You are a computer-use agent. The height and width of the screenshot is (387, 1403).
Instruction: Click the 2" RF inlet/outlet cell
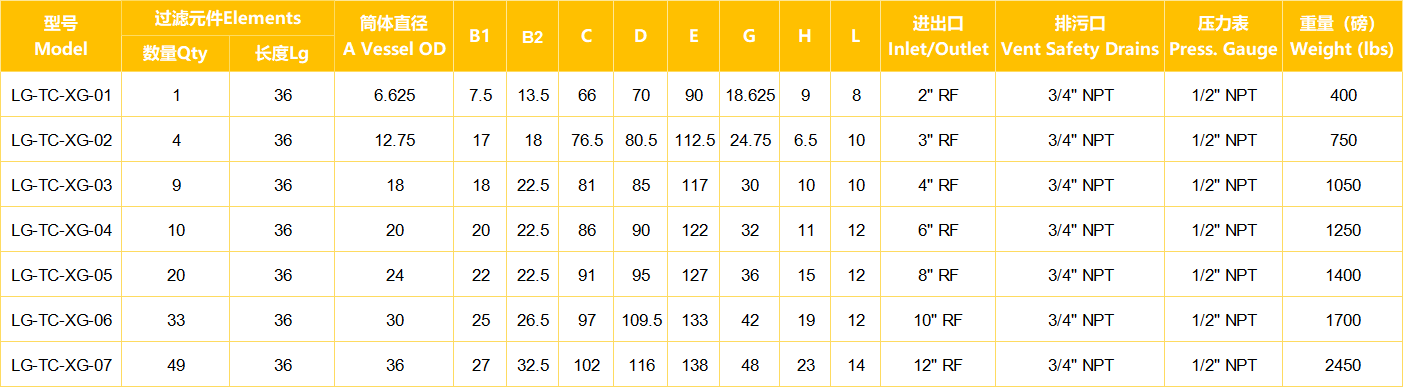938,95
